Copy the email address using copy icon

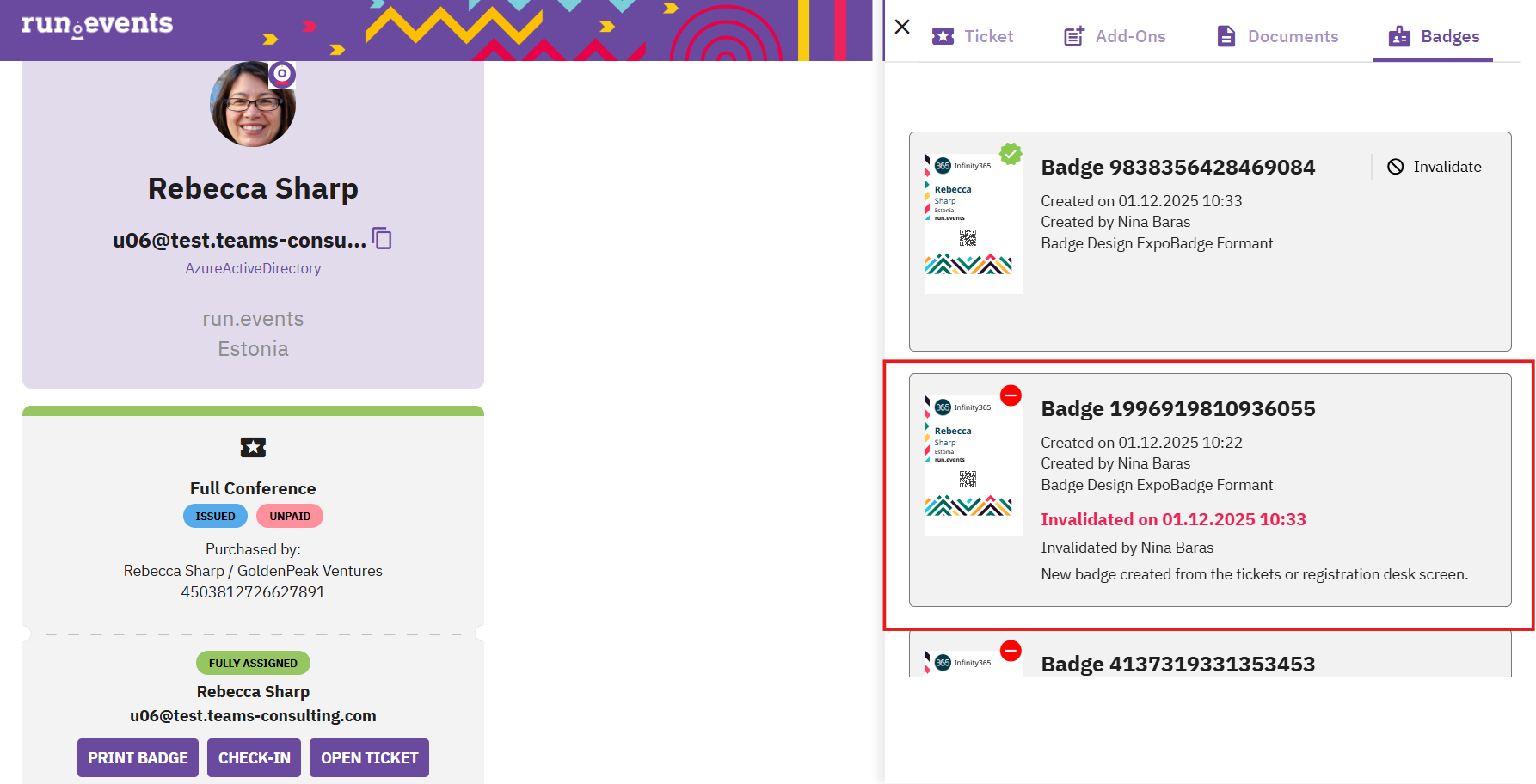point(382,239)
